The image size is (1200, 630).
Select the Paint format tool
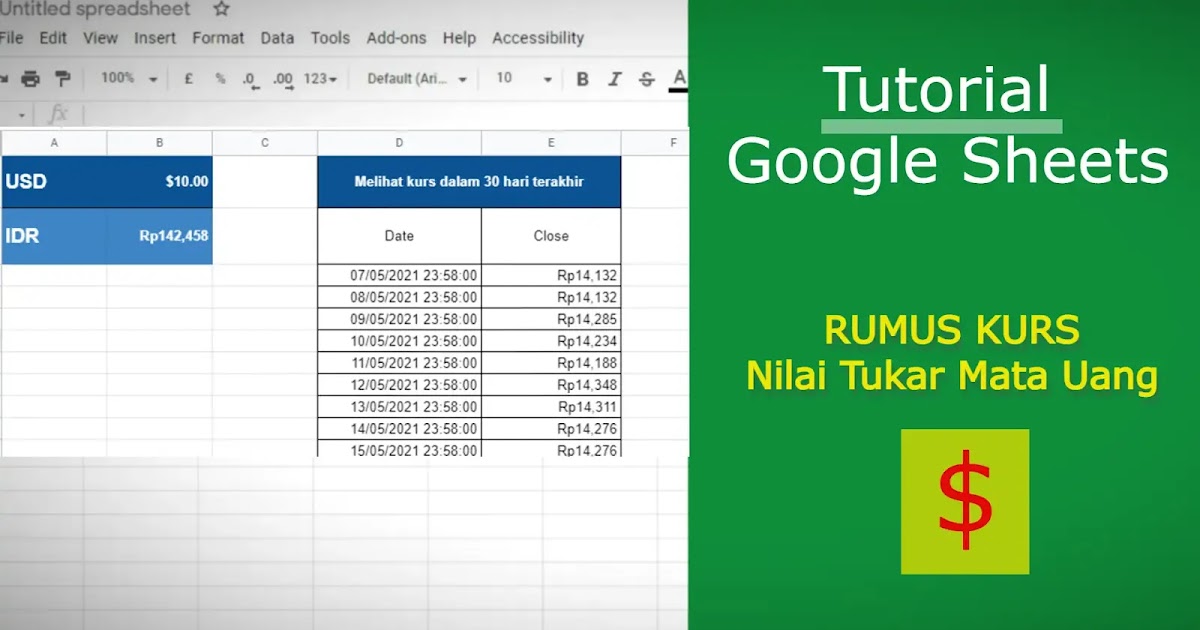62,78
